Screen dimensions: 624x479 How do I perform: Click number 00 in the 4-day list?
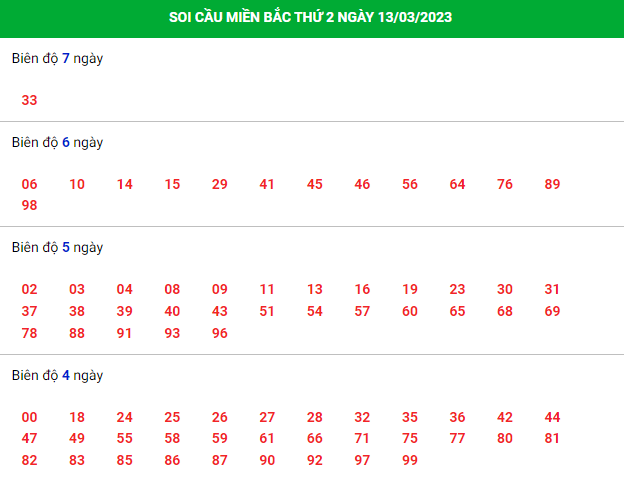[29, 417]
